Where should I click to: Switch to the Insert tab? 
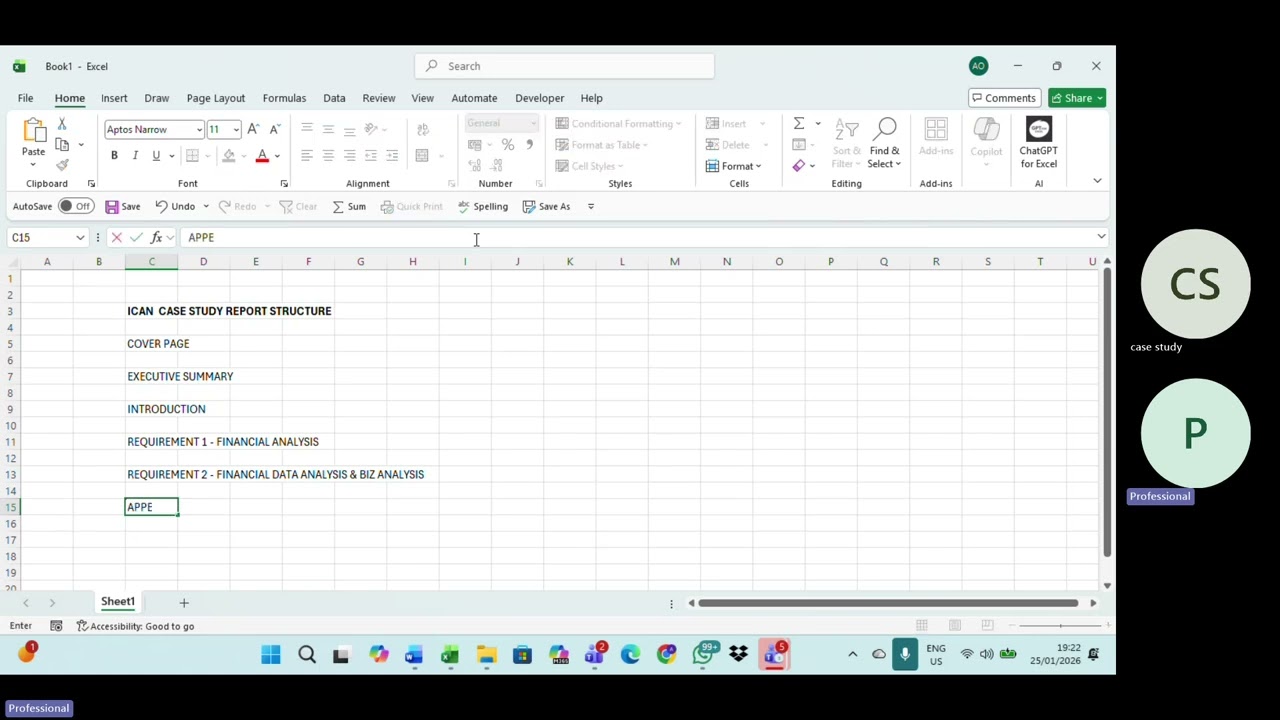tap(114, 98)
